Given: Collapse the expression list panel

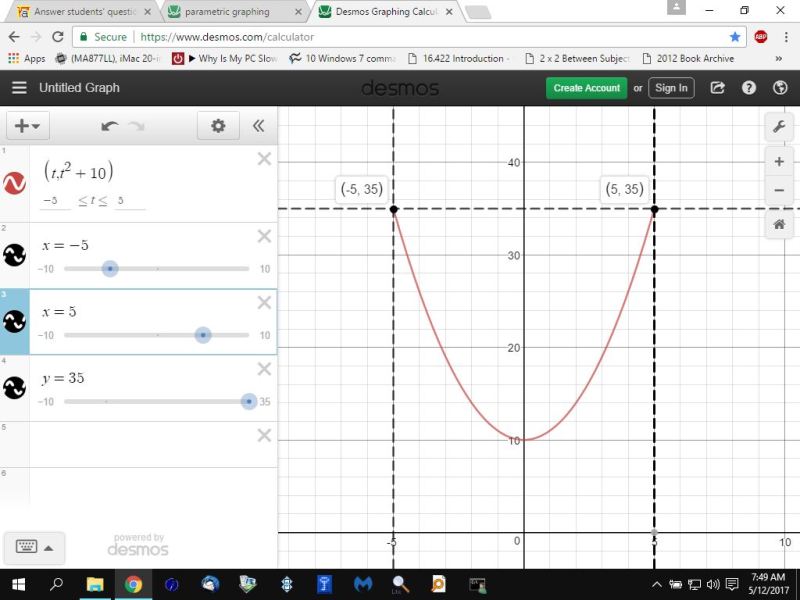Looking at the screenshot, I should pyautogui.click(x=259, y=126).
